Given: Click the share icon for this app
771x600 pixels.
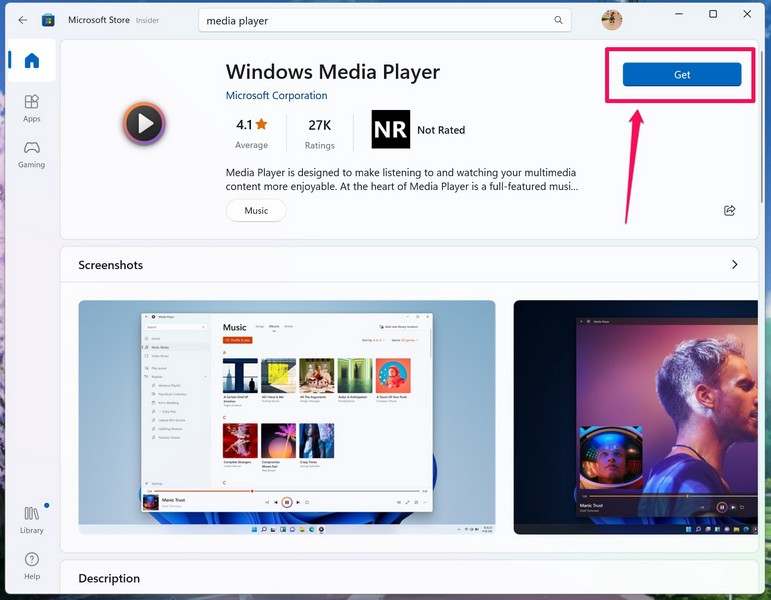Looking at the screenshot, I should point(729,210).
